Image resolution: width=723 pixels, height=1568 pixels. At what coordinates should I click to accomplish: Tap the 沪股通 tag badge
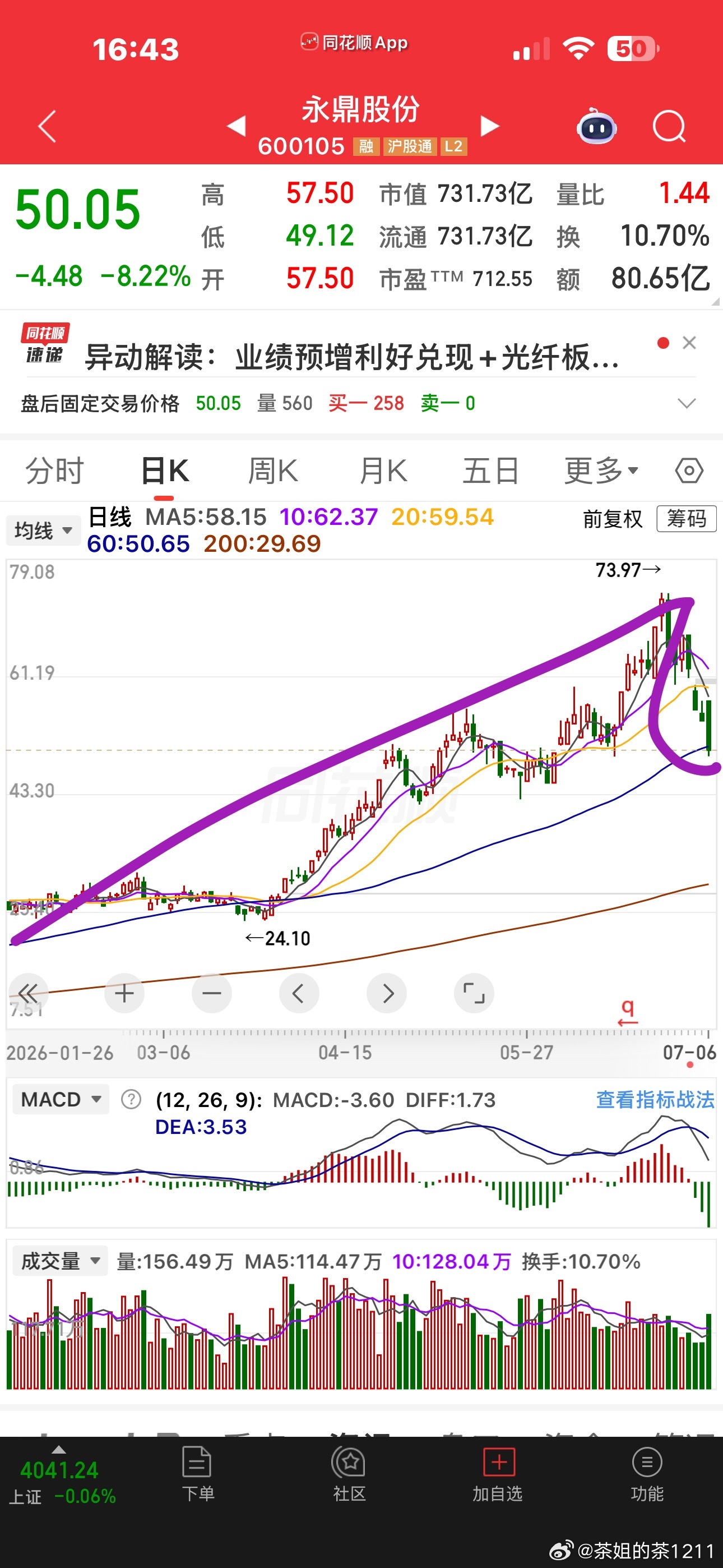pos(410,146)
